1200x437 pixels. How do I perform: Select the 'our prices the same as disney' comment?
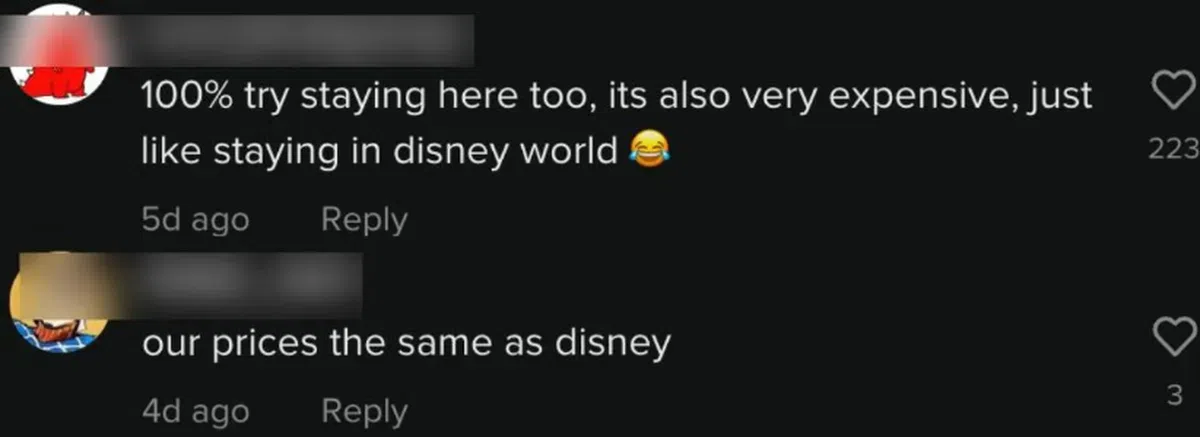pyautogui.click(x=405, y=344)
